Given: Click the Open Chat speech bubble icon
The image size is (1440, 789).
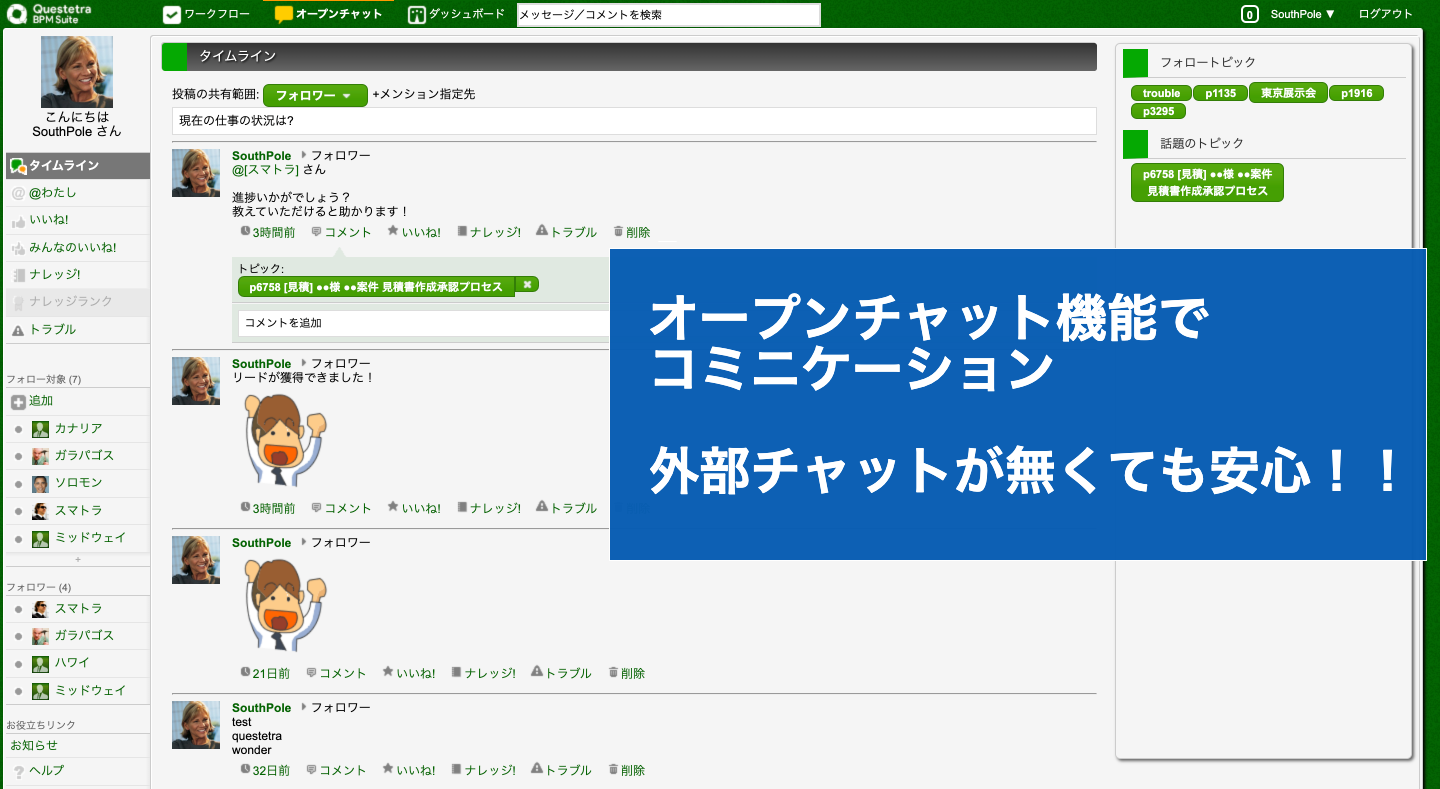Looking at the screenshot, I should pos(284,15).
